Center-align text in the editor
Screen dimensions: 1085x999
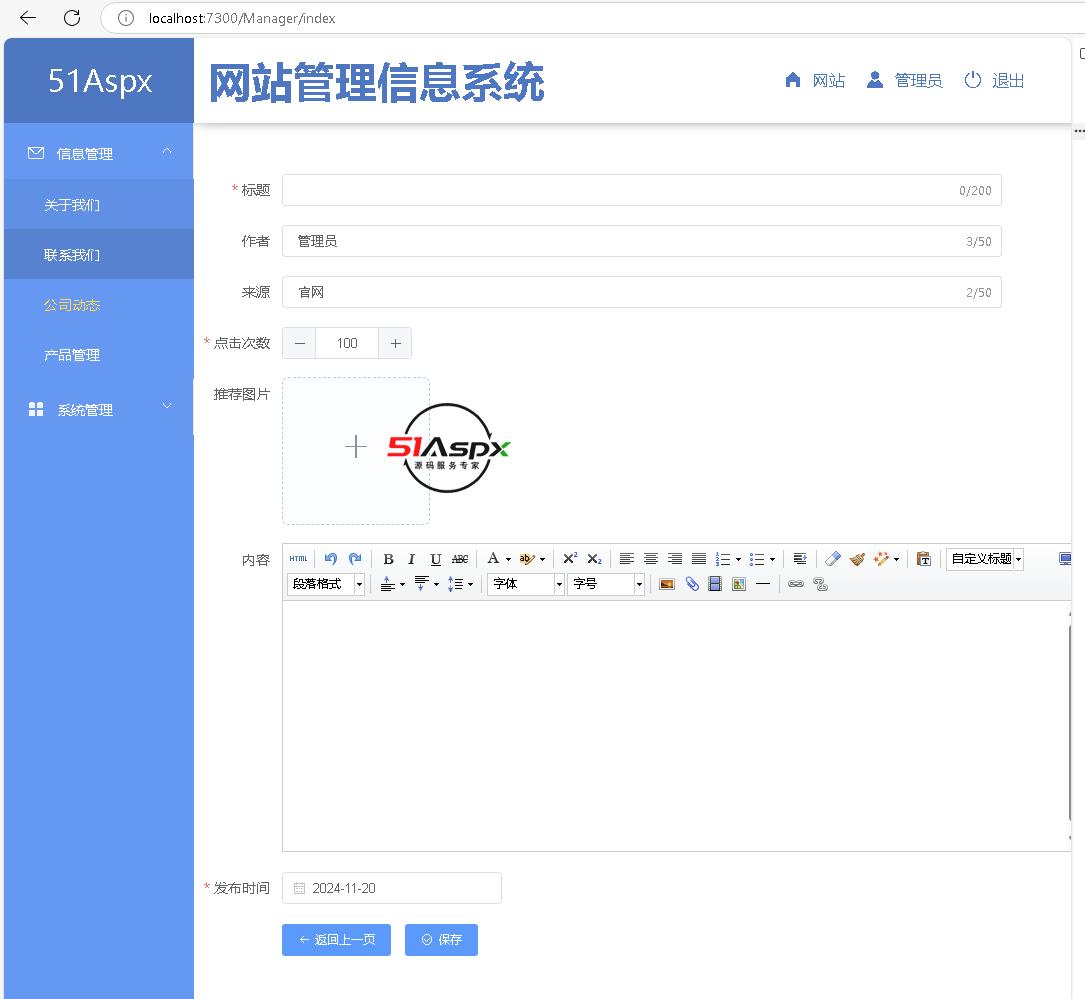651,559
